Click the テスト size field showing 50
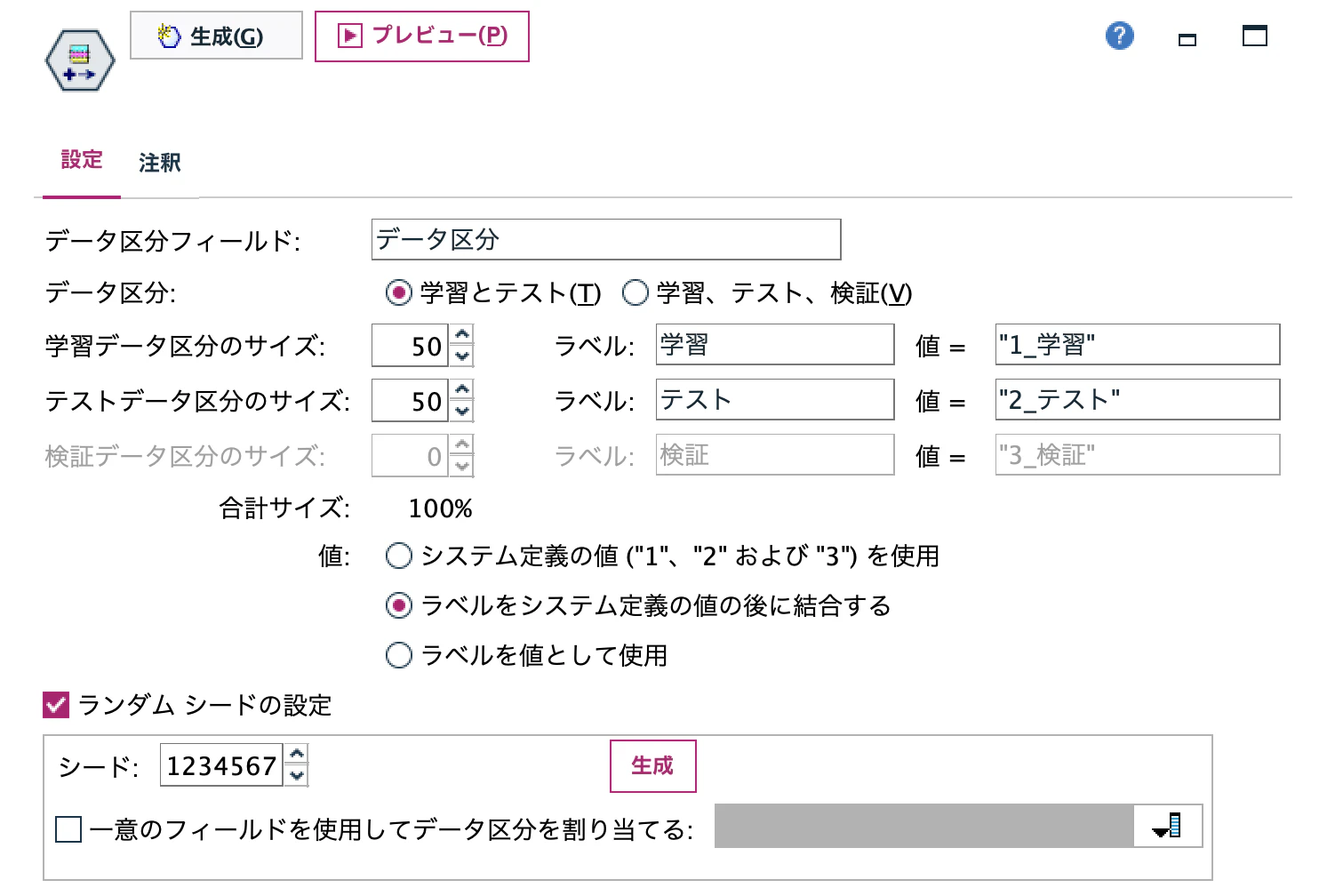This screenshot has height=896, width=1319. click(411, 401)
